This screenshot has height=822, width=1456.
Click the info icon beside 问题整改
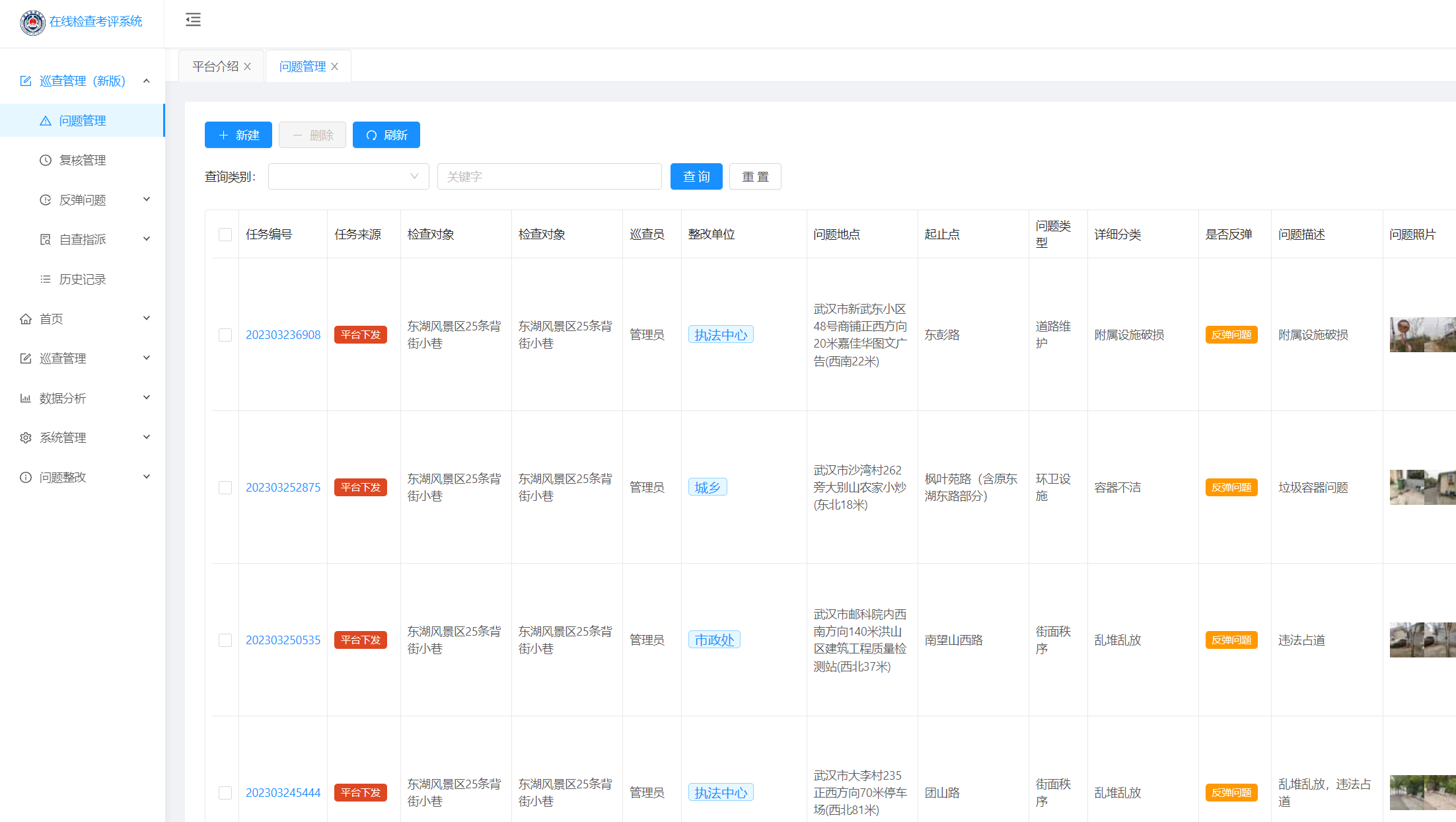coord(26,477)
